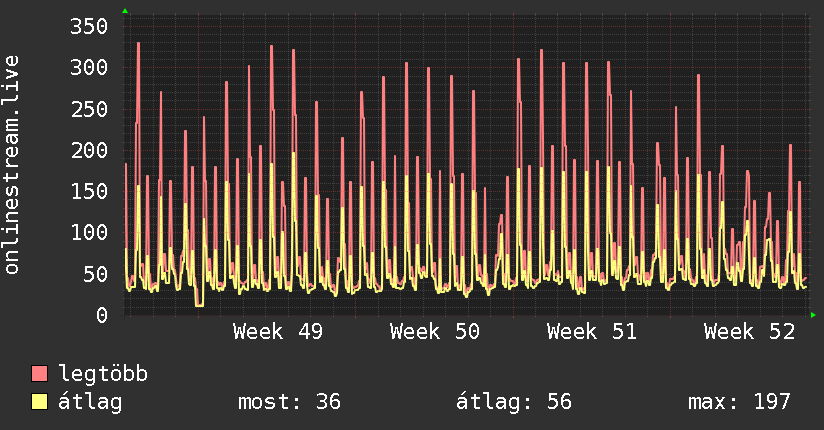Select the 'átlag' legend label beside yellow swatch
This screenshot has width=824, height=430.
(90, 402)
